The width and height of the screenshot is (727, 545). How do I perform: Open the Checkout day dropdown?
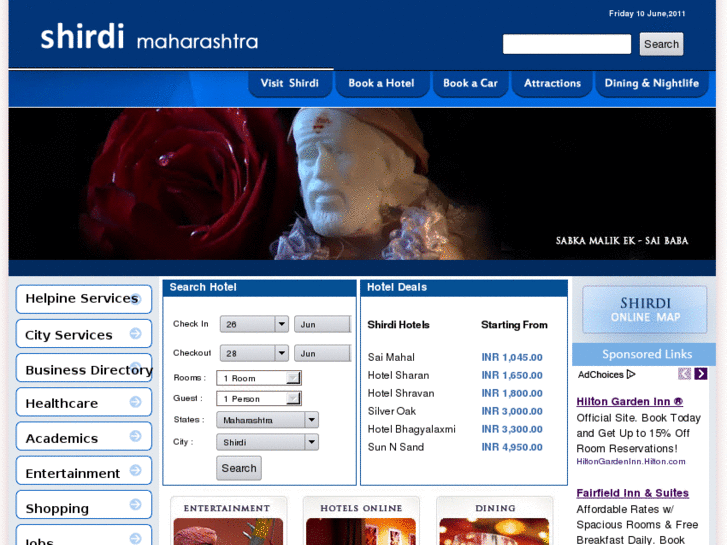click(254, 353)
